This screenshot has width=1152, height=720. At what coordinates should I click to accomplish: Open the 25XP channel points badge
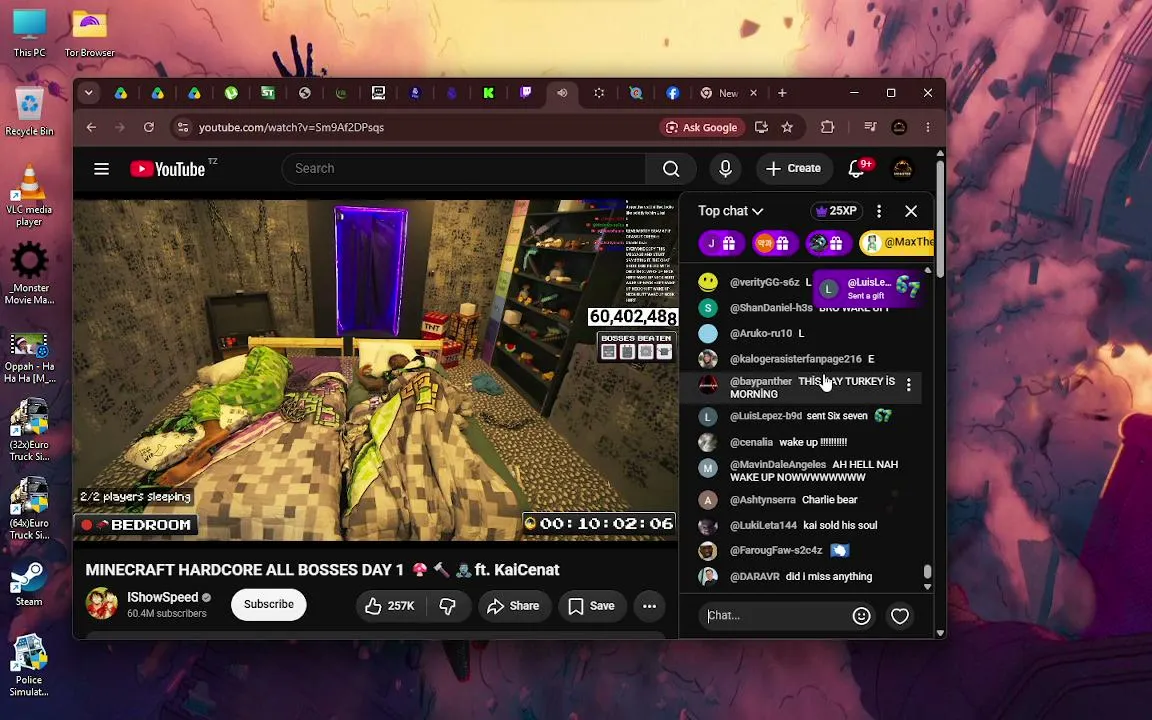(836, 211)
